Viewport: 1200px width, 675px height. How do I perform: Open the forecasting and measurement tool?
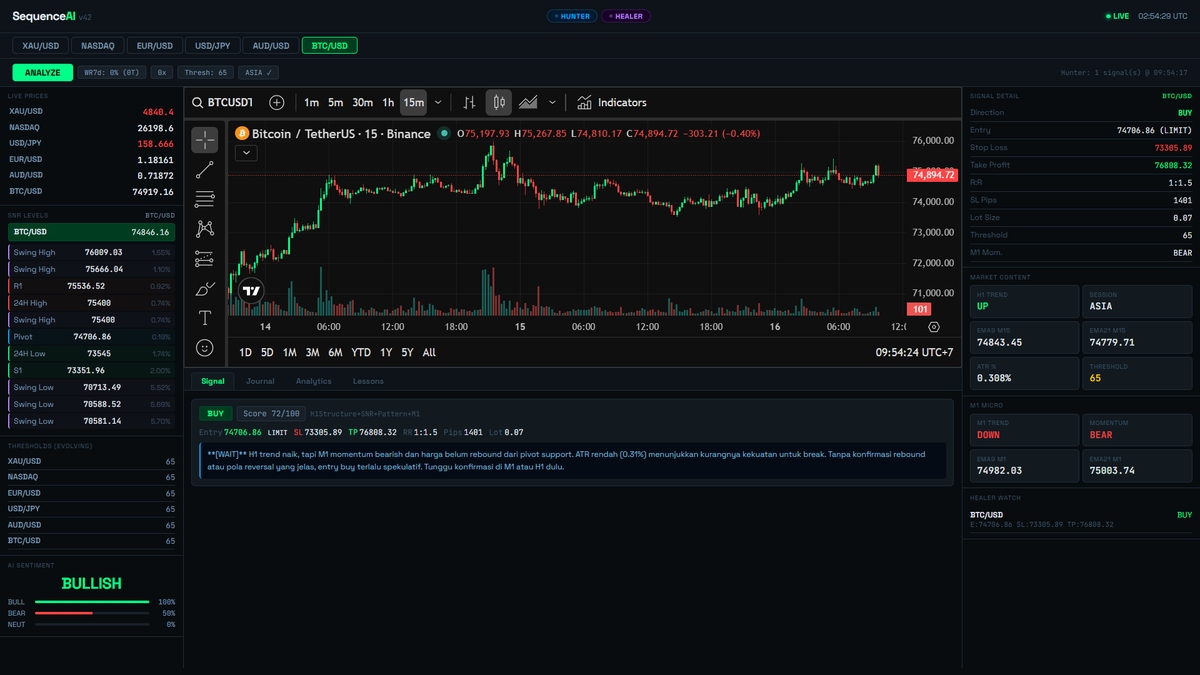point(205,259)
